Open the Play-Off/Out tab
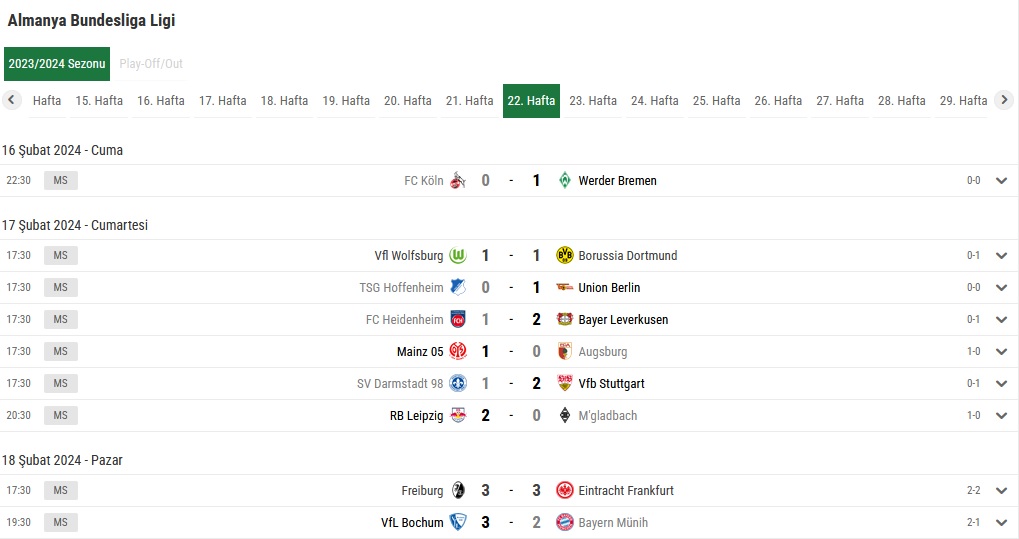 point(151,64)
